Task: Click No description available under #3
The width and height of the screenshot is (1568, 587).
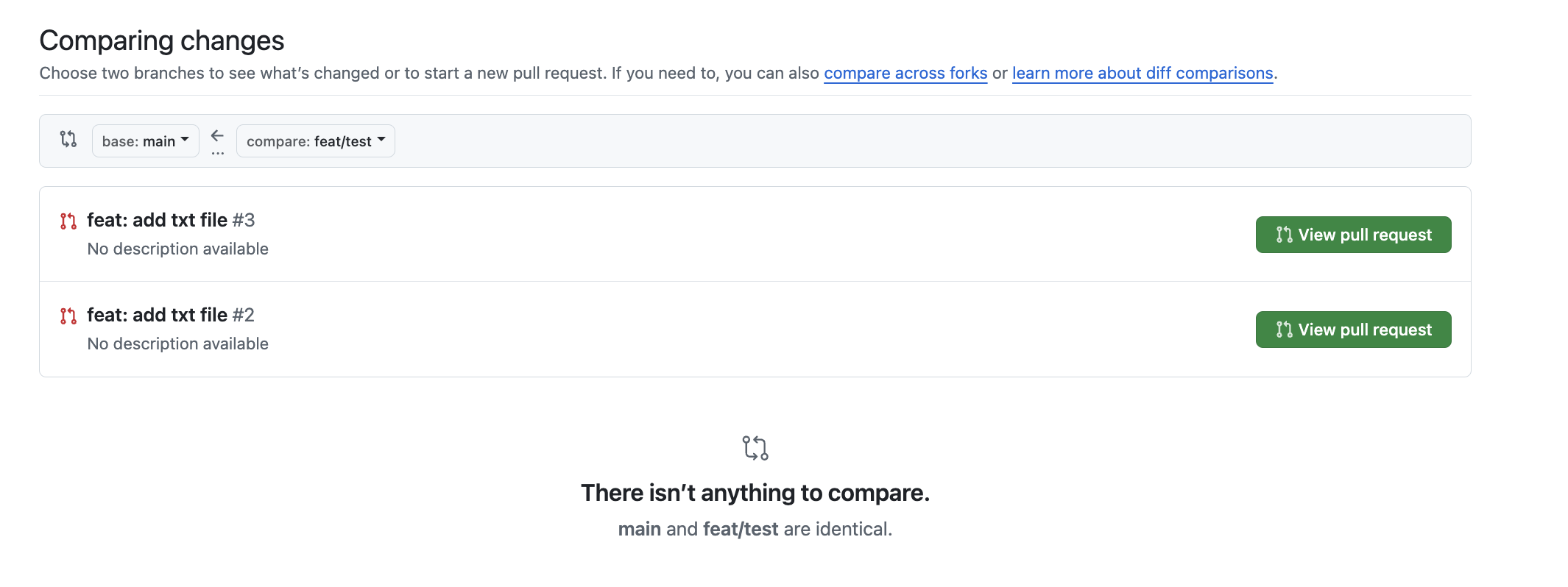Action: coord(178,249)
